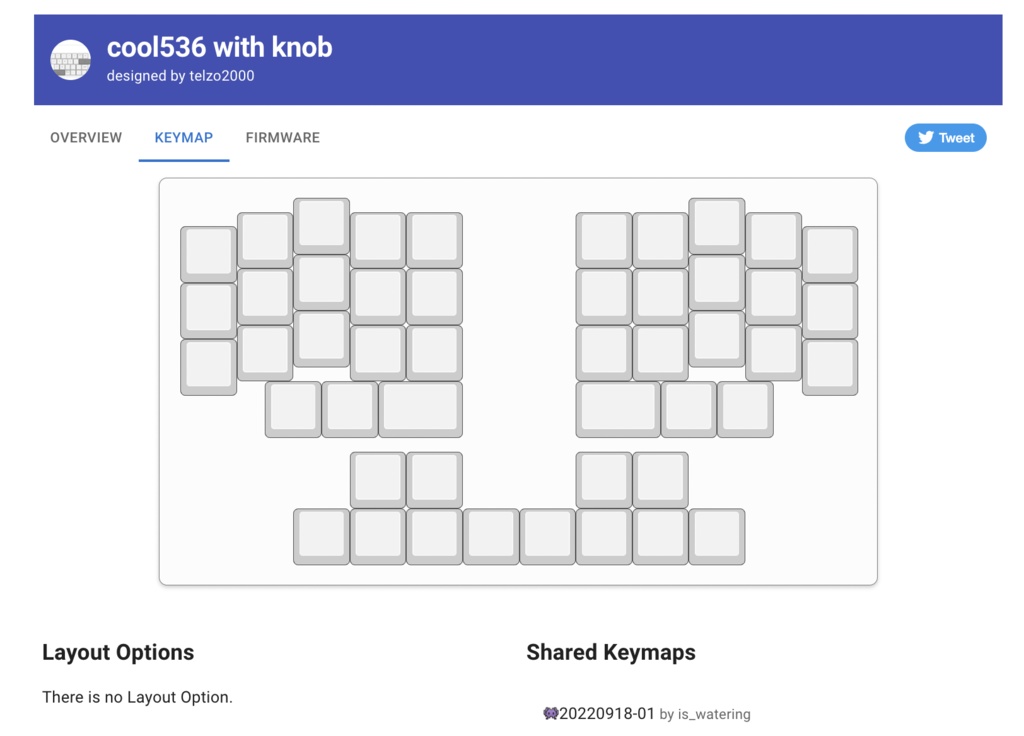Click the cool536 keyboard avatar icon
1024x736 pixels.
tap(71, 60)
